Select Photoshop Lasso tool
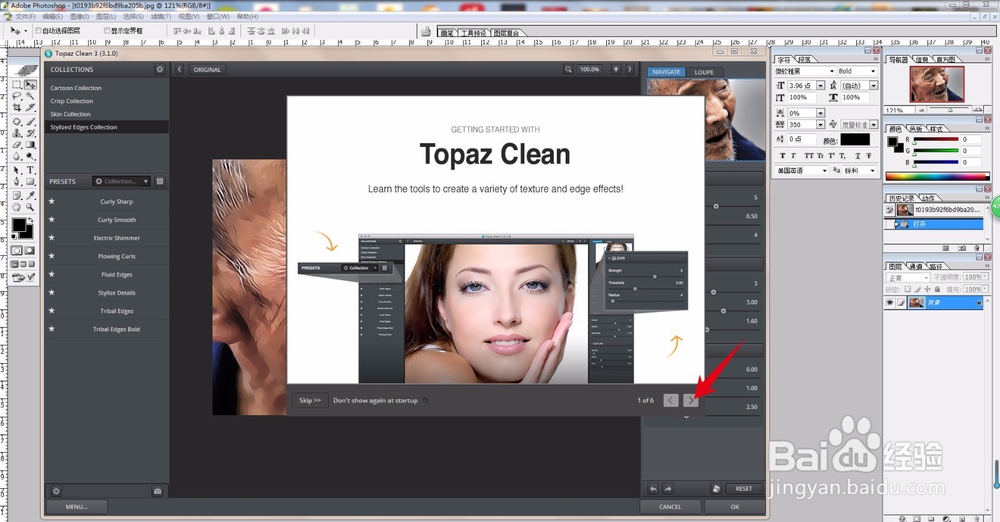This screenshot has width=1000, height=522. (x=17, y=96)
